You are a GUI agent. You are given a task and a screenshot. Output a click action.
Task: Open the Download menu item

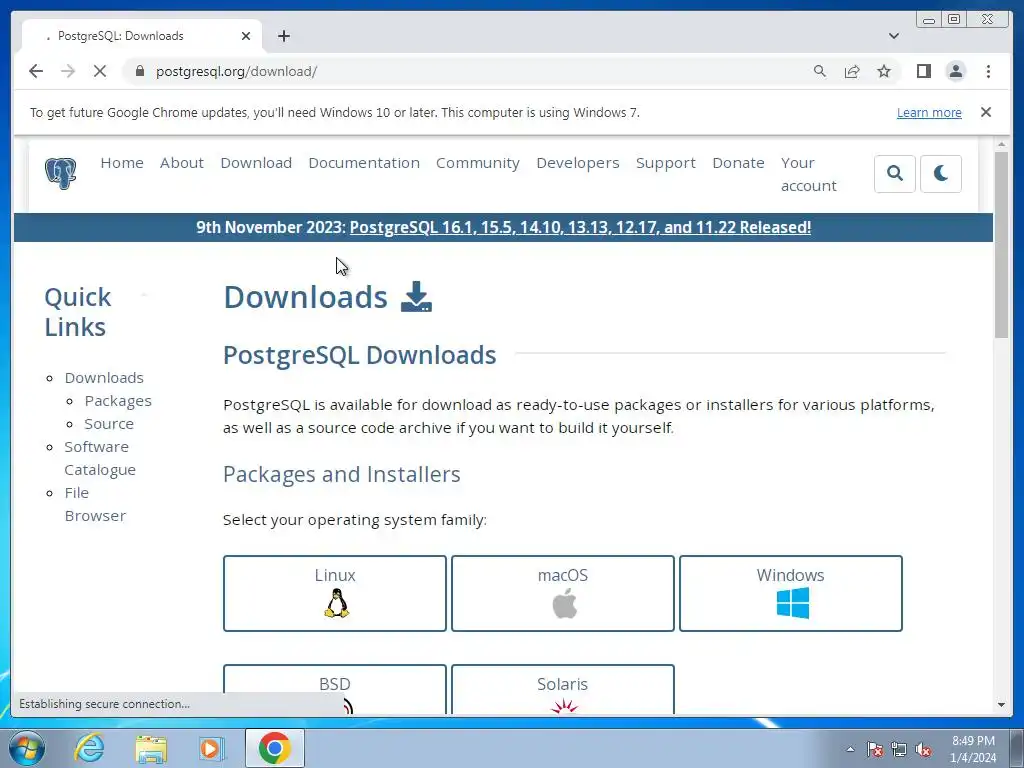click(x=256, y=163)
